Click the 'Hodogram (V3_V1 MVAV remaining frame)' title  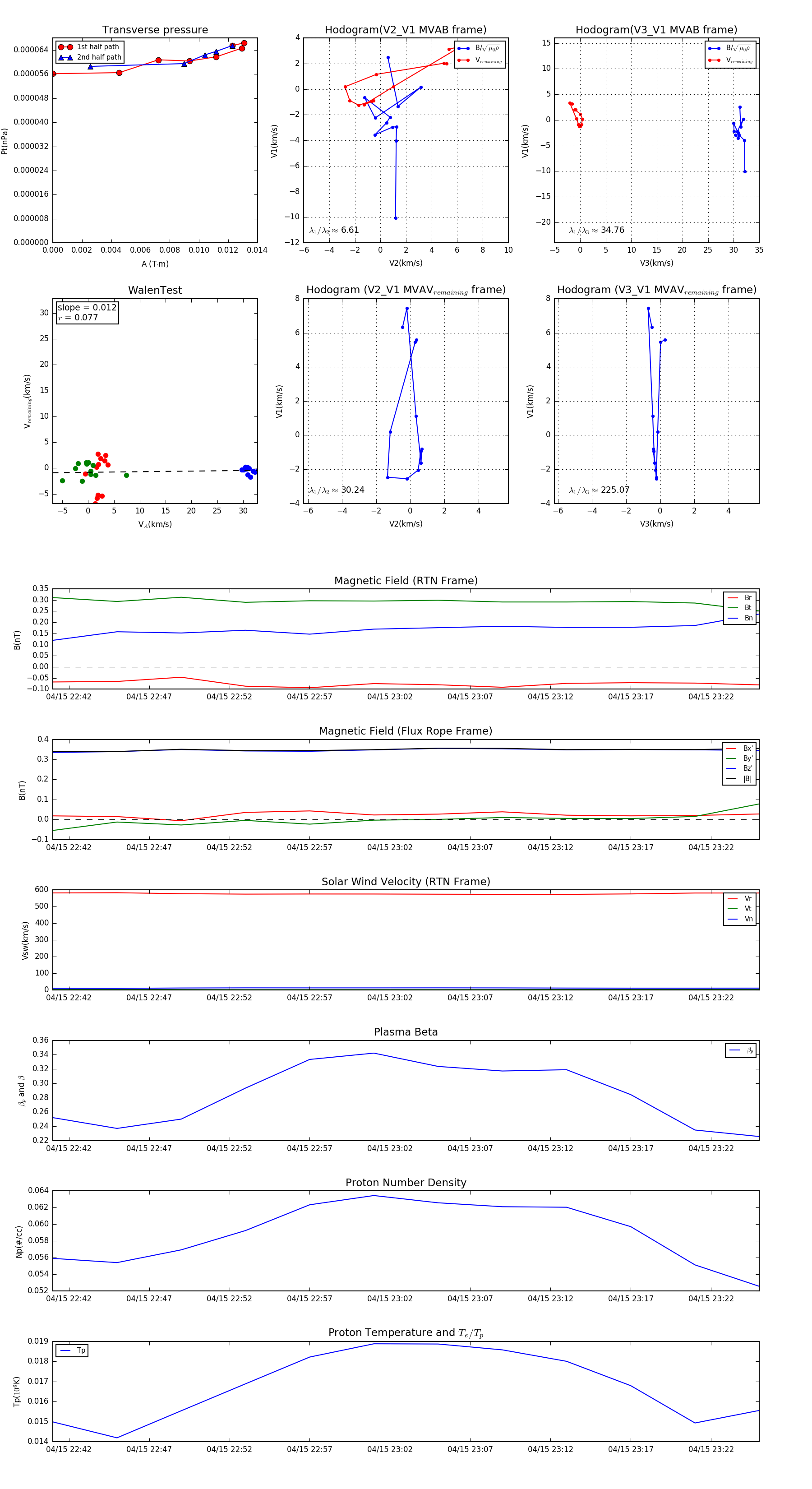pyautogui.click(x=656, y=290)
